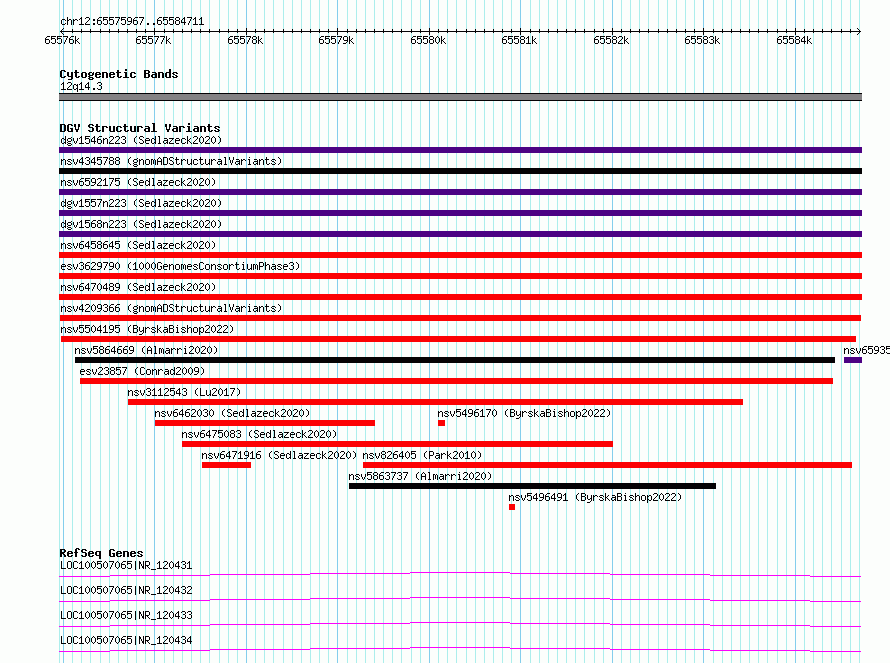
Task: Open variant dgv1546n223 (Sedlazeck2020) label
Action: 141,140
